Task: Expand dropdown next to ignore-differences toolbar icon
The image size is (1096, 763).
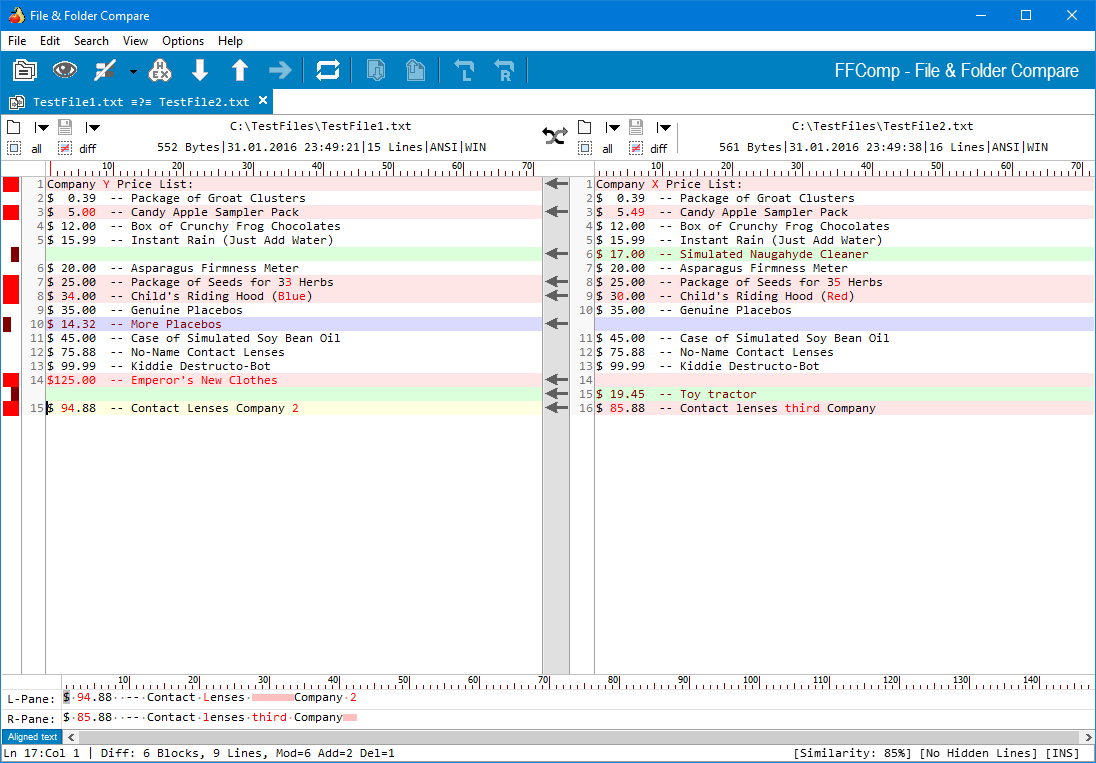Action: point(133,71)
